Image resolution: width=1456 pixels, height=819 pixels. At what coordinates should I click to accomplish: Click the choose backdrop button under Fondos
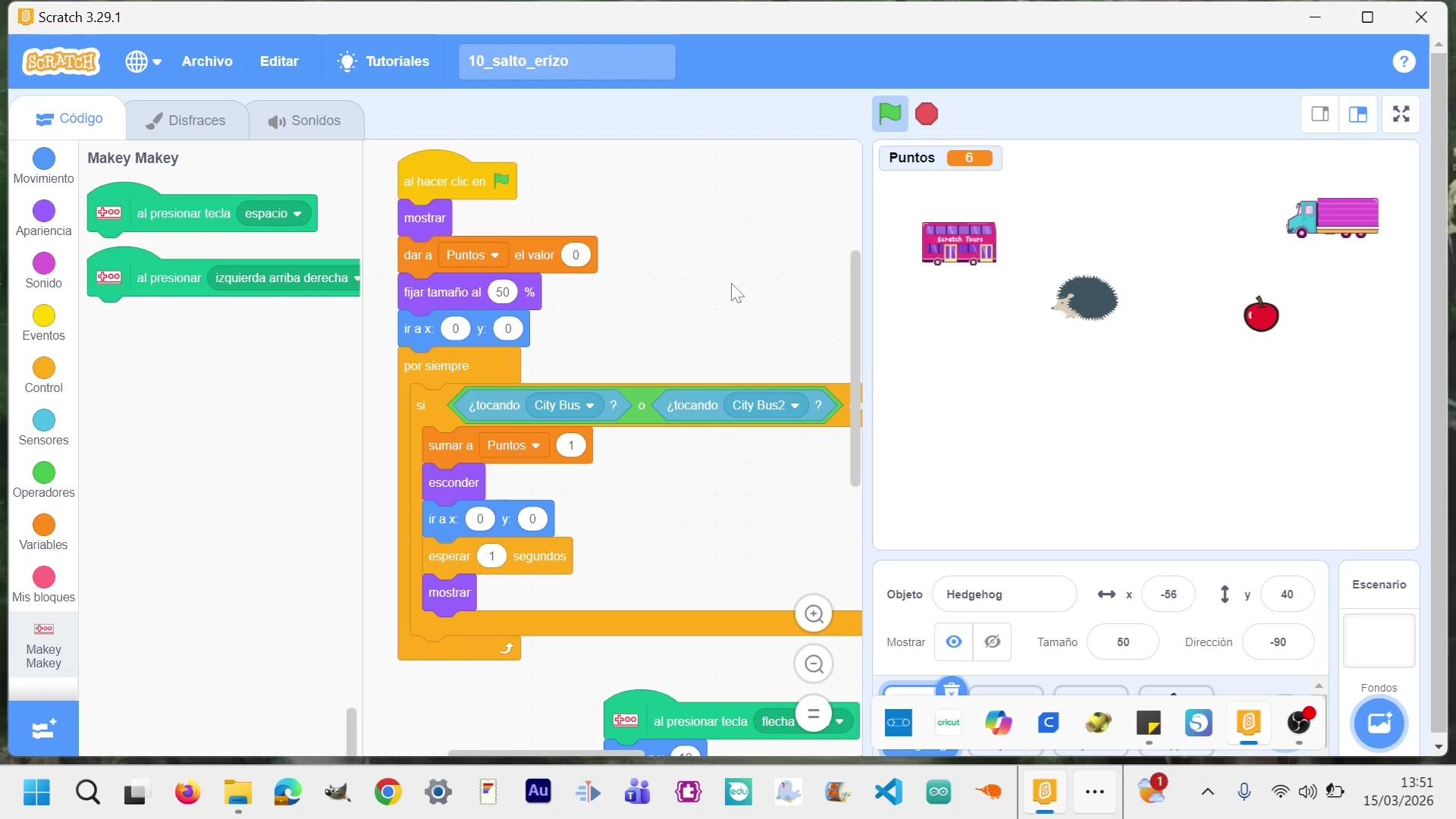pos(1379,723)
